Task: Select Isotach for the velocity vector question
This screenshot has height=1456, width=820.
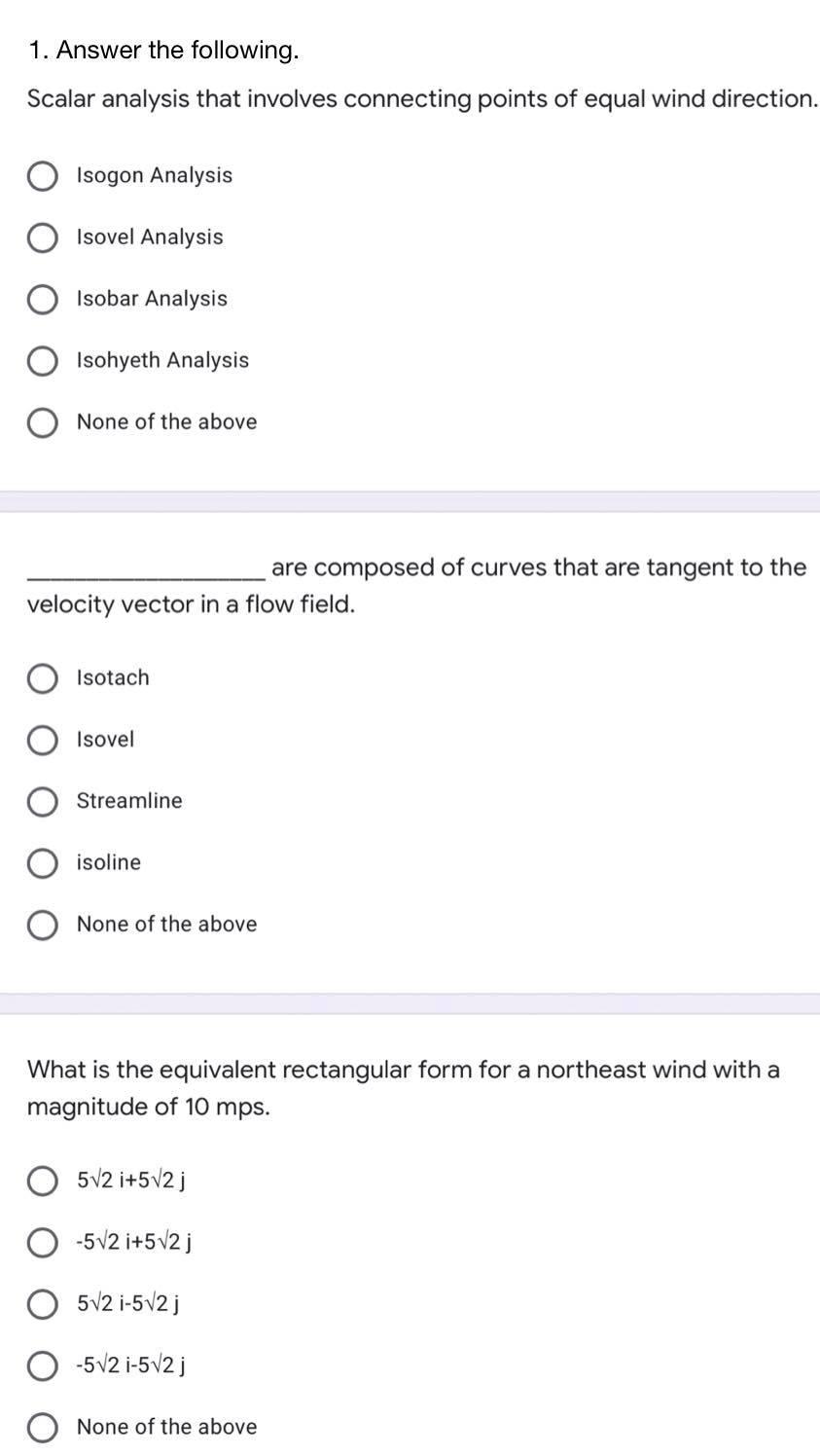Action: [x=43, y=679]
